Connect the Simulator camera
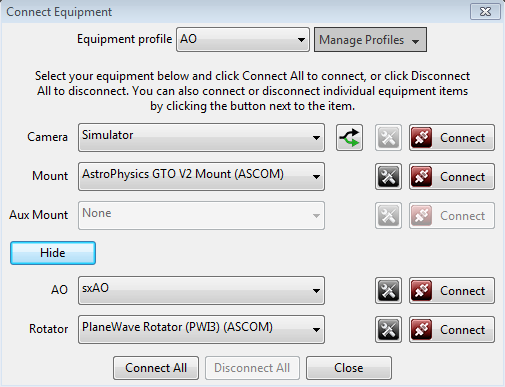 [x=452, y=138]
